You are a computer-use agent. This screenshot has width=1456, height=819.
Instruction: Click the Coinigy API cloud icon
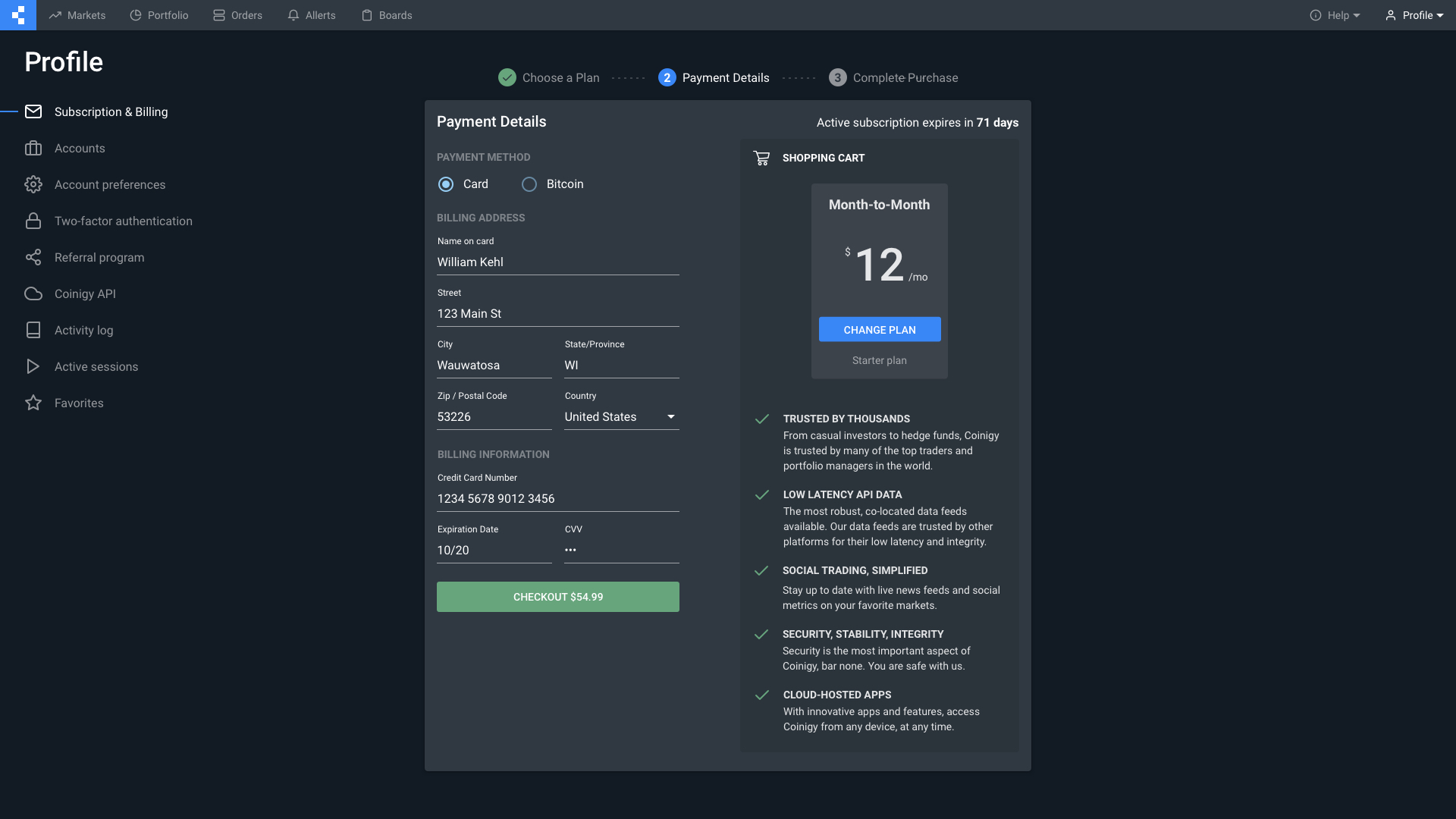click(33, 294)
